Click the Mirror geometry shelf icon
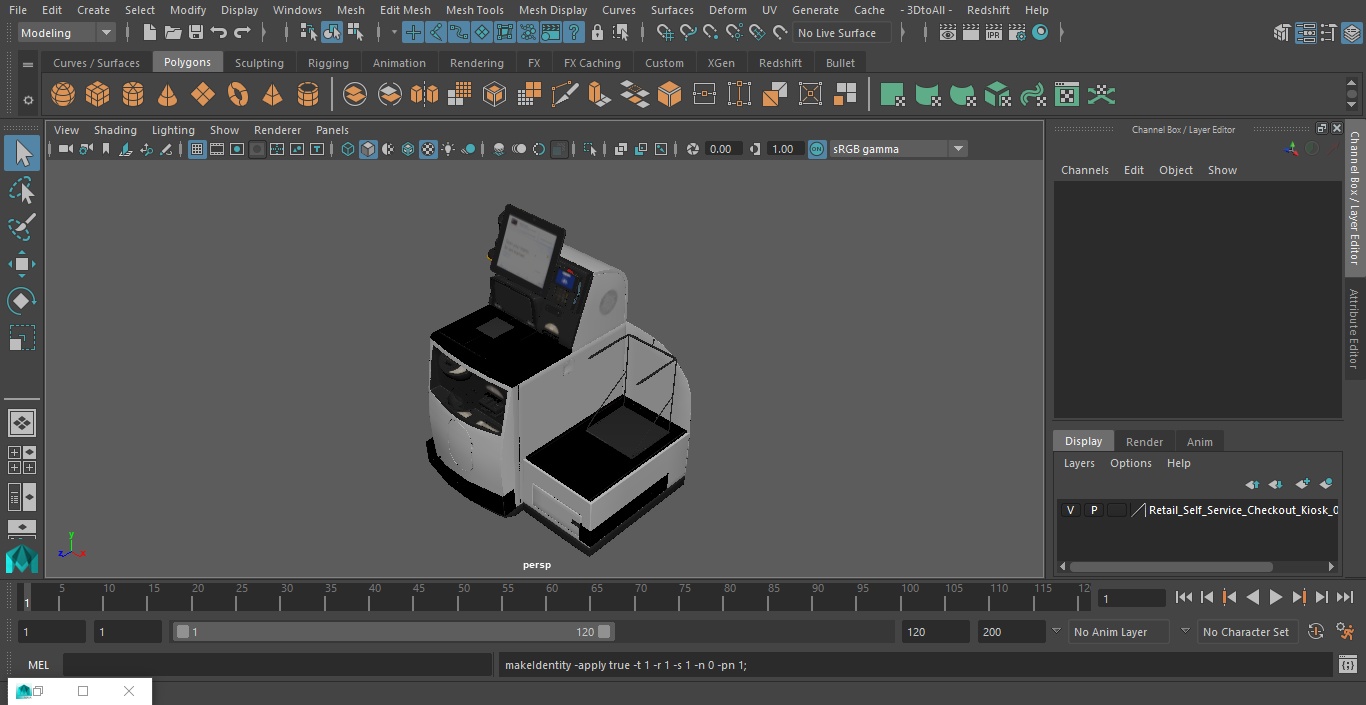Viewport: 1366px width, 705px height. pyautogui.click(x=424, y=95)
